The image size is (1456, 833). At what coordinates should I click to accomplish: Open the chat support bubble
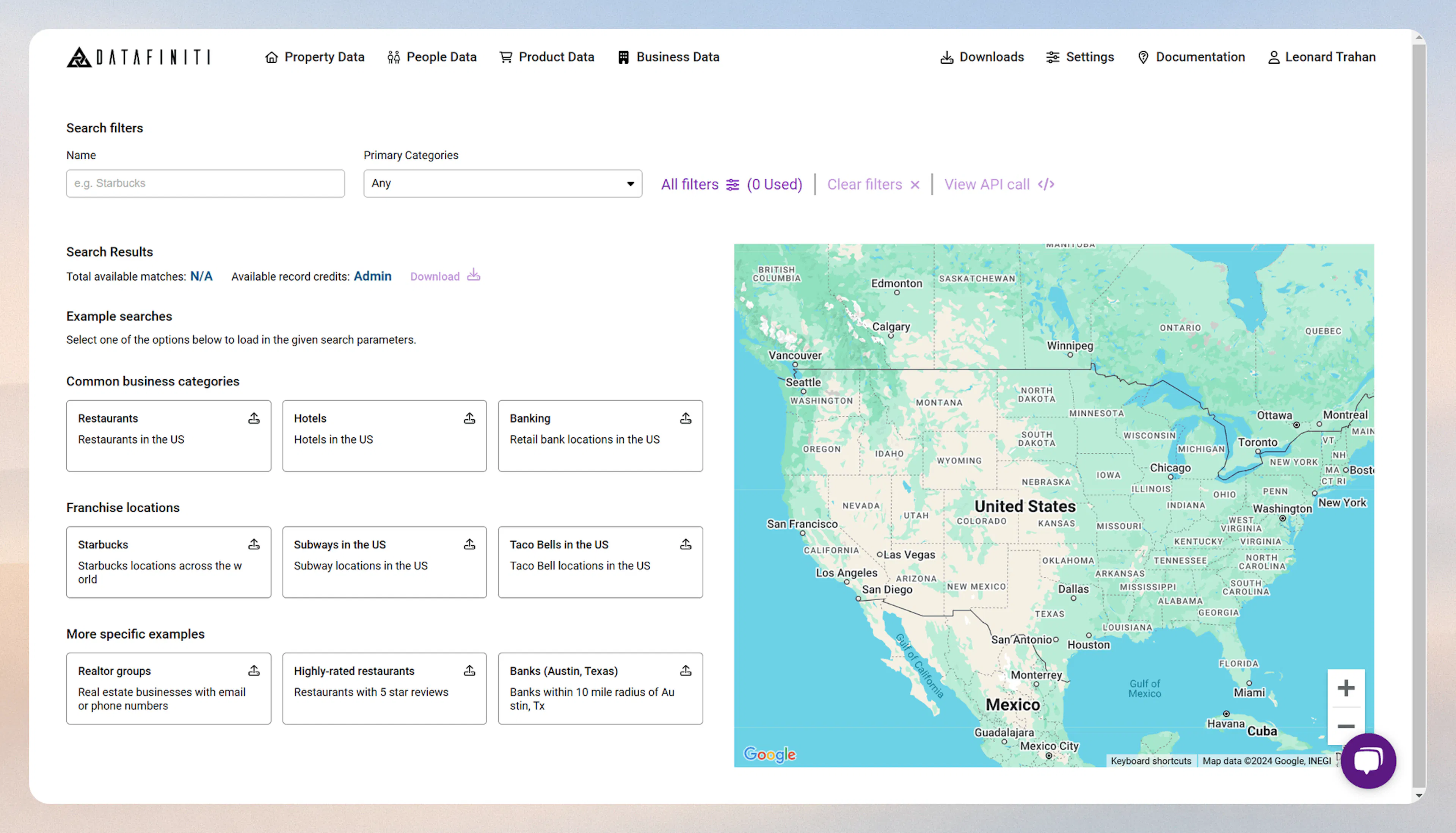(x=1368, y=761)
